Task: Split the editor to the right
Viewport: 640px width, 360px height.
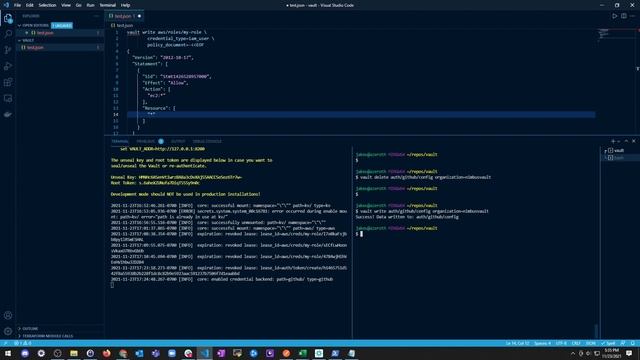Action: click(x=624, y=16)
